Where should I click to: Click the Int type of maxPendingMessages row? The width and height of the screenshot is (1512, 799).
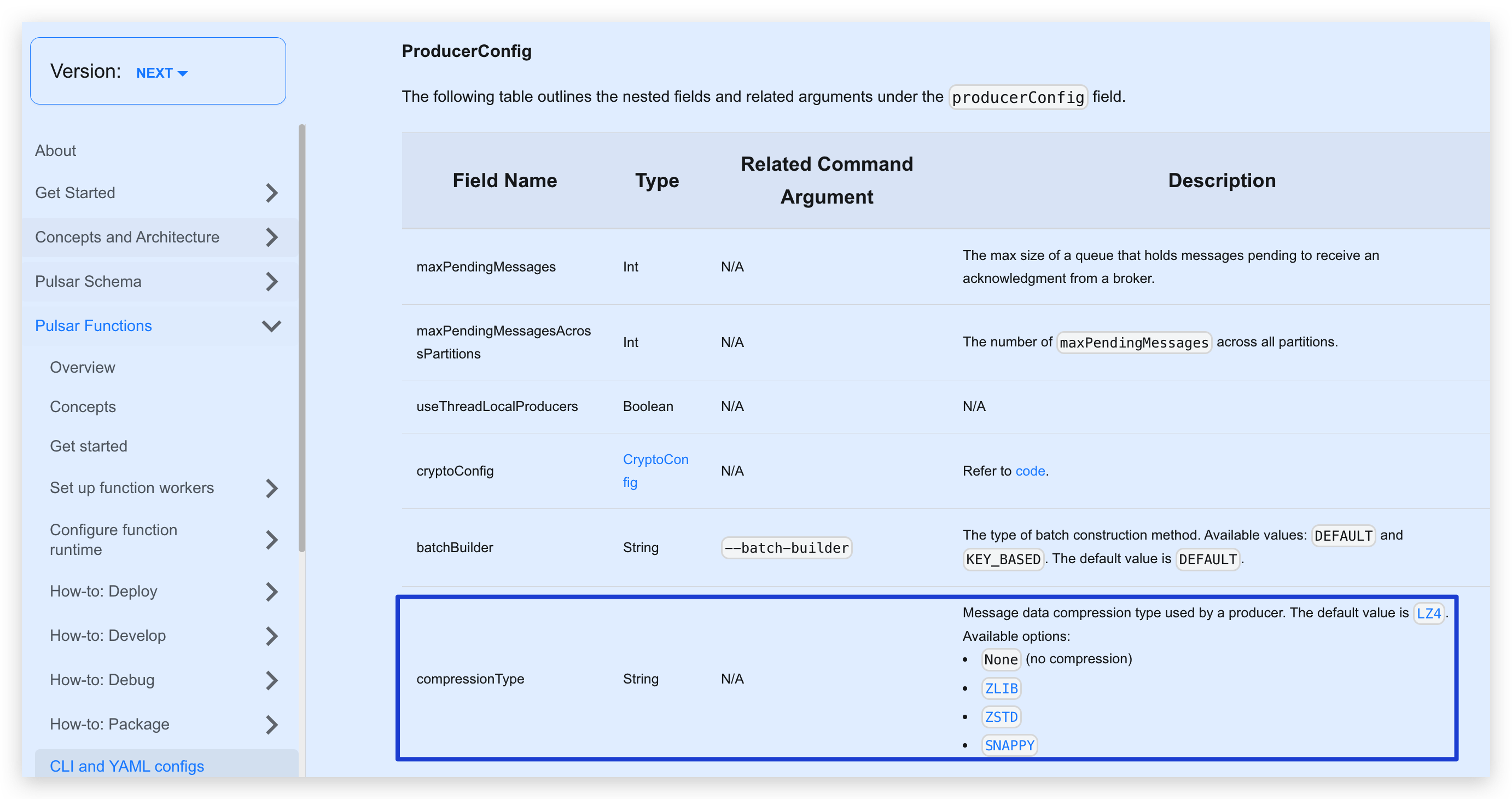point(630,267)
